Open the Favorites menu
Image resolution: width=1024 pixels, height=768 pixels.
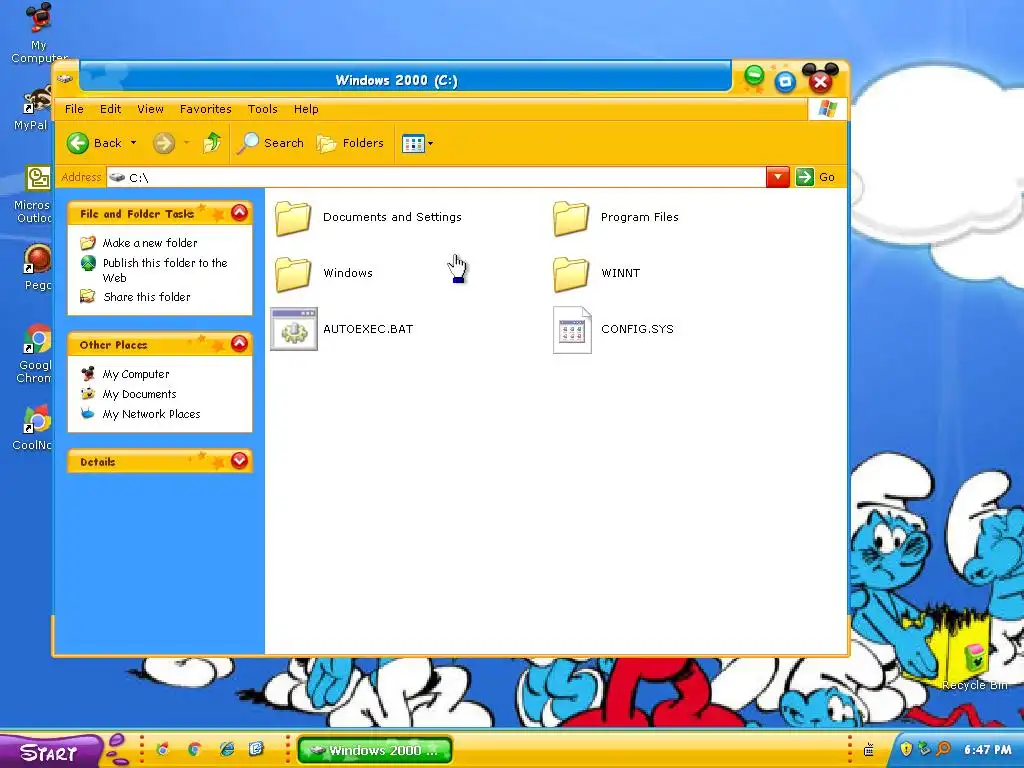point(206,109)
